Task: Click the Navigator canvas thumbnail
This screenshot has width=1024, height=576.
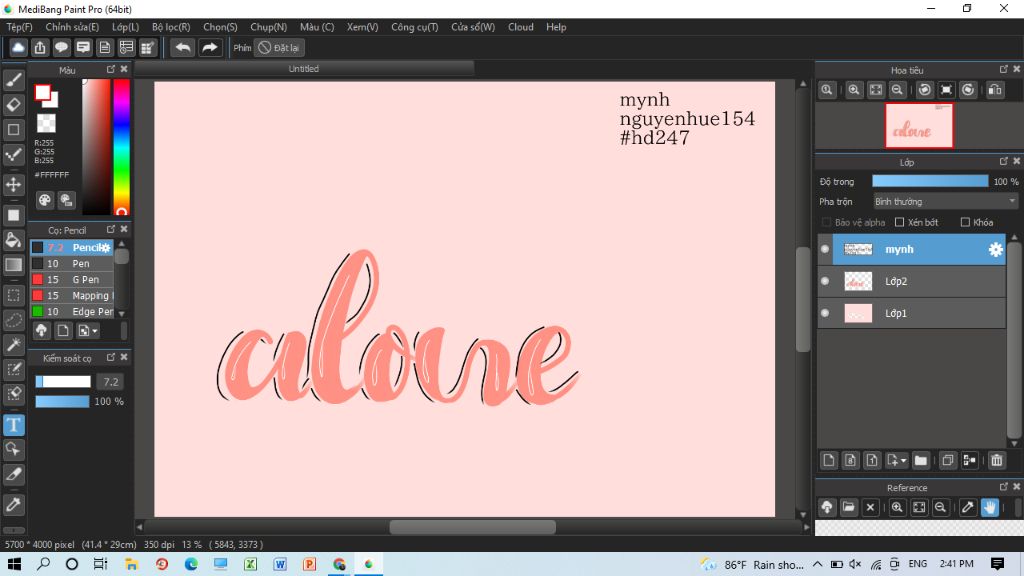Action: (x=918, y=125)
